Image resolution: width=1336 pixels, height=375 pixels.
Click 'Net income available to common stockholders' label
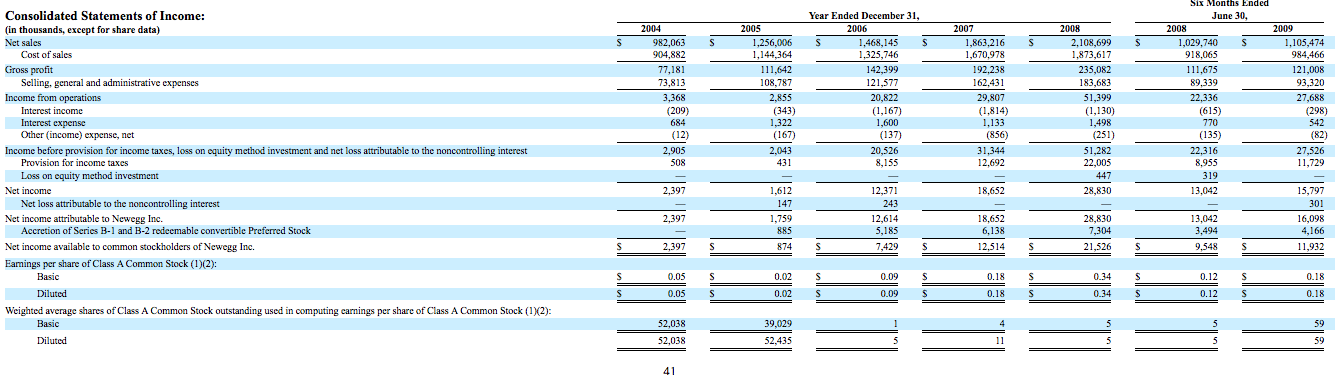pos(130,246)
